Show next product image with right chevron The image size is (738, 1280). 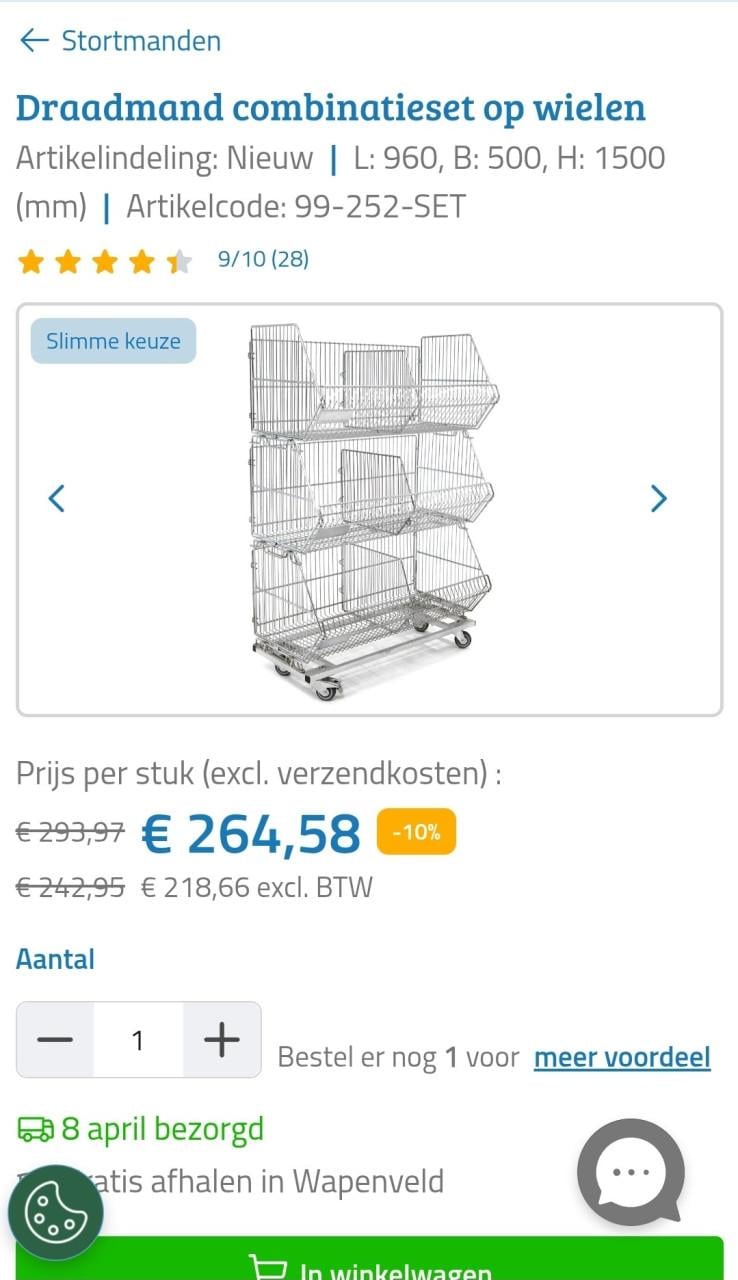(x=658, y=498)
